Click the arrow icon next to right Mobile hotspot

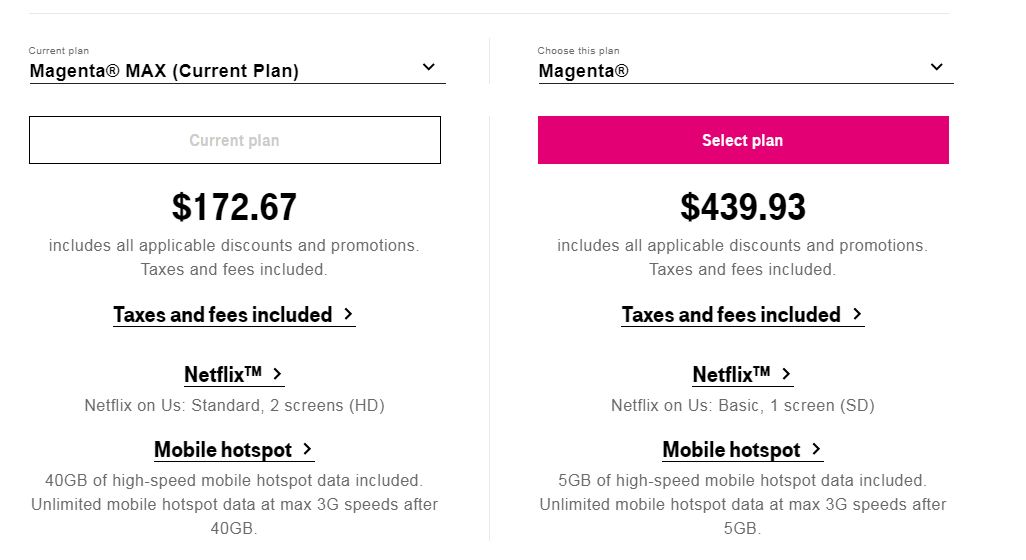816,449
